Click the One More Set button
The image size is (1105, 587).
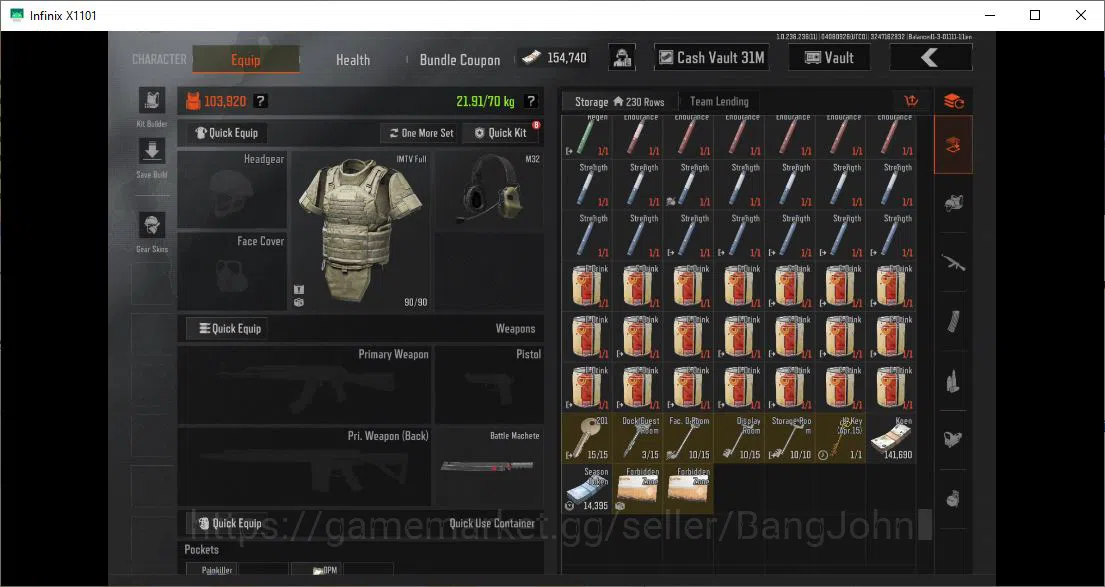419,132
